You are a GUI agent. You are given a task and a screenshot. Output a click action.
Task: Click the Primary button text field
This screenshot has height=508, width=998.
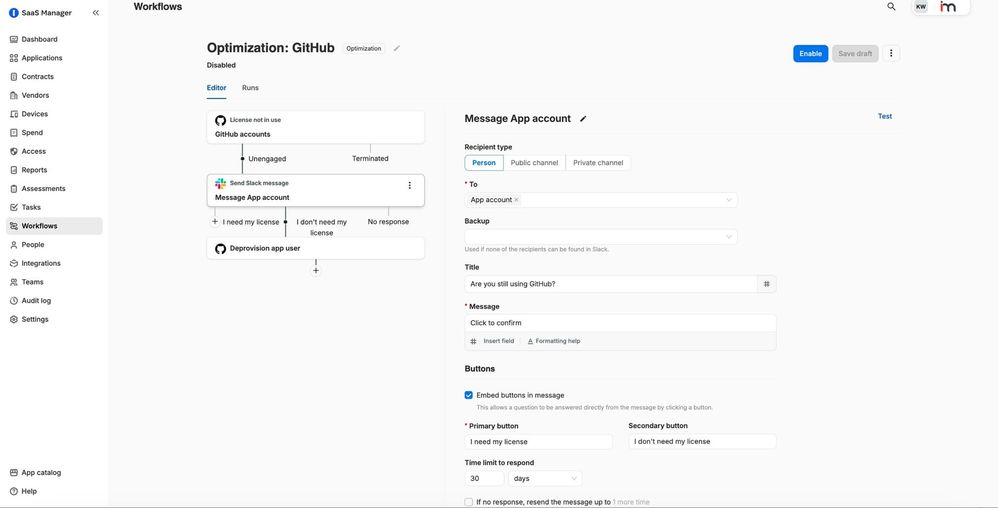[539, 442]
